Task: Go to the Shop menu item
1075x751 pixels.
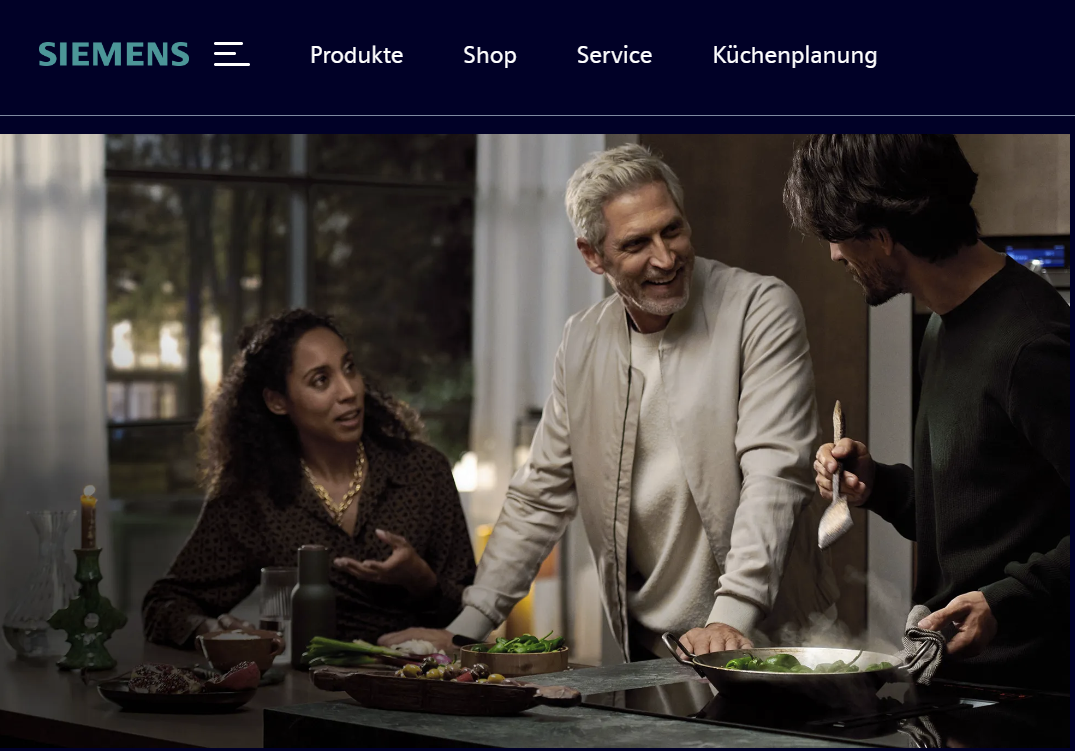Action: (490, 55)
